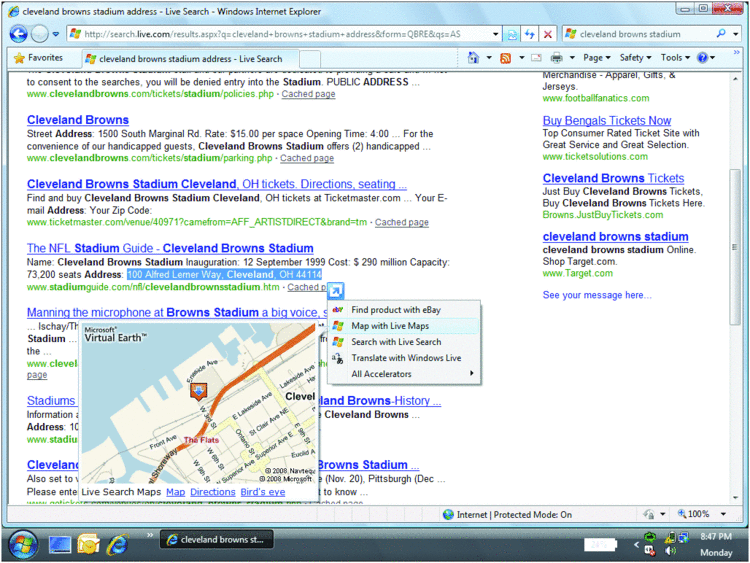Click Show Desktop icon in Quick Launch
The width and height of the screenshot is (750, 563).
click(x=60, y=544)
